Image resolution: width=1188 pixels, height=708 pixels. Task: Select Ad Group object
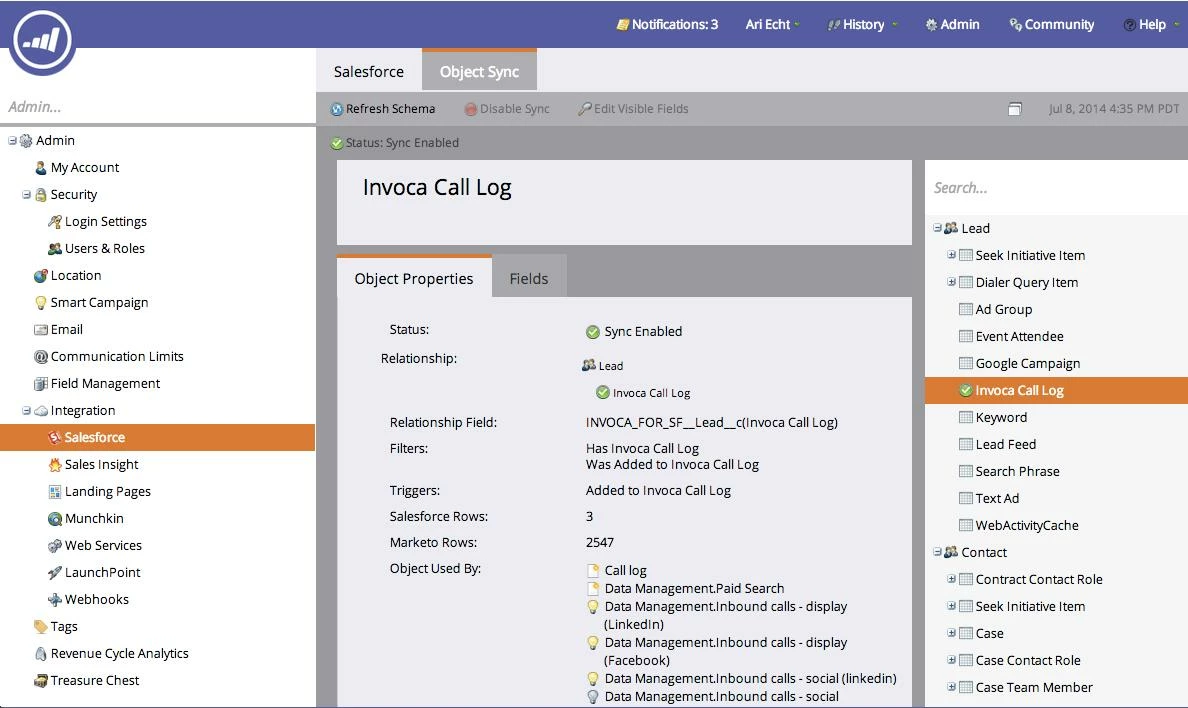click(996, 309)
